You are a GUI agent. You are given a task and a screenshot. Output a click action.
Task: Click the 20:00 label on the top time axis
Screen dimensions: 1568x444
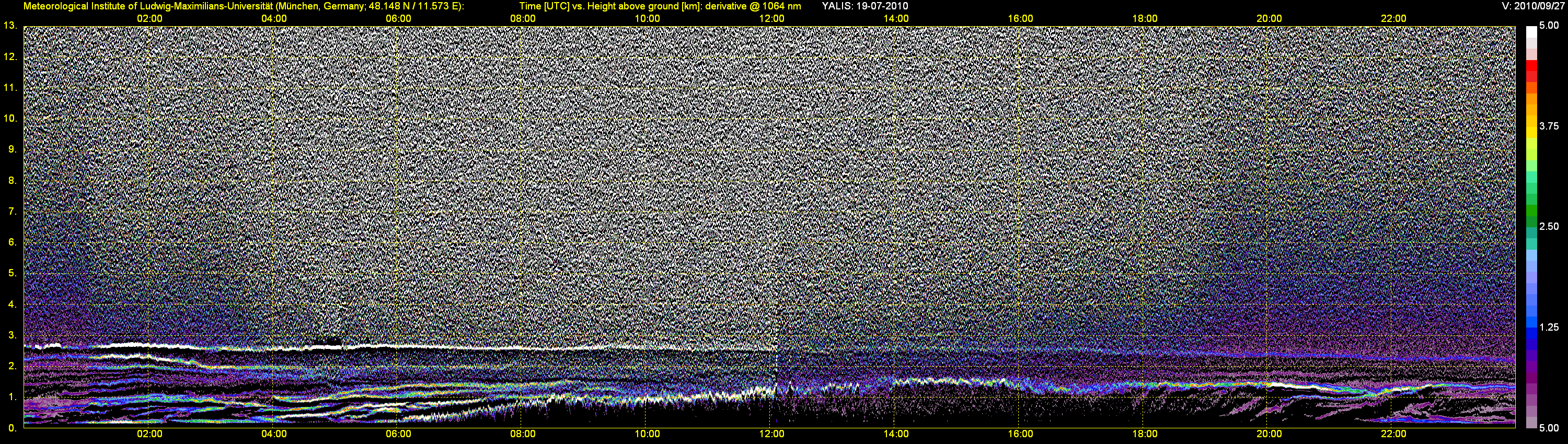coord(1269,19)
